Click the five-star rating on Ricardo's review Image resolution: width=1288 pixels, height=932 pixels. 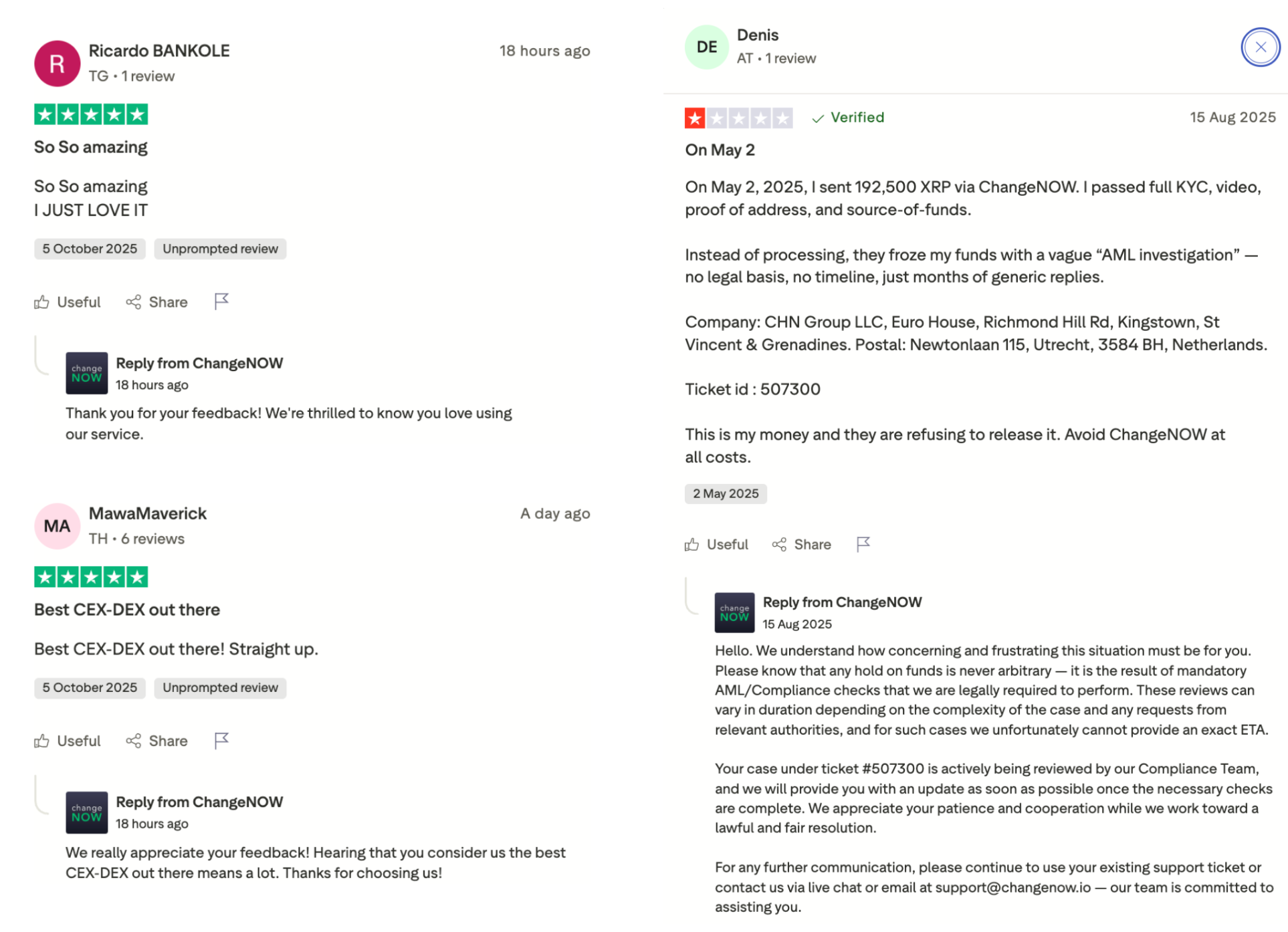coord(91,114)
